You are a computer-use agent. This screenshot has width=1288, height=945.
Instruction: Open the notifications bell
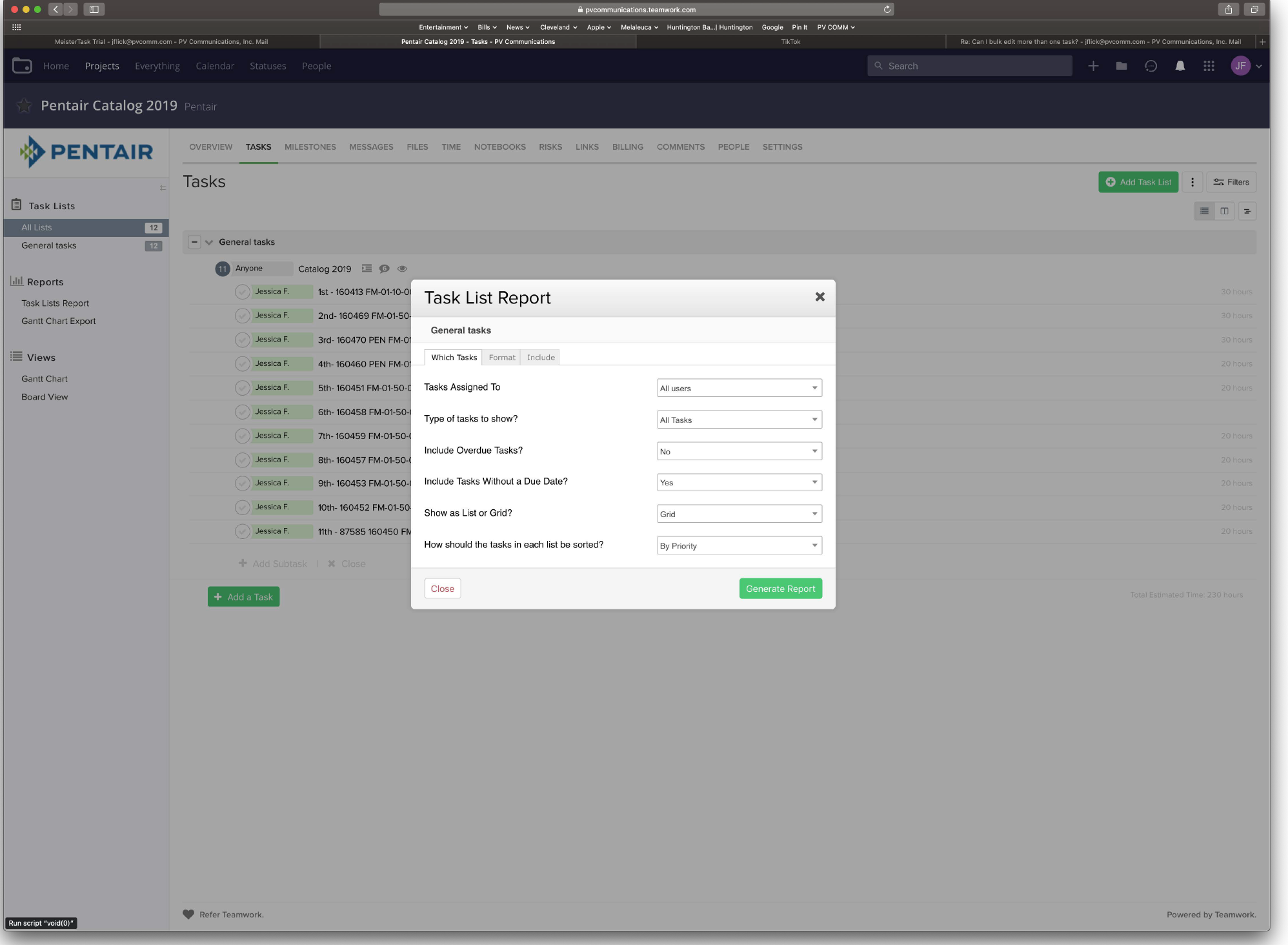tap(1180, 66)
